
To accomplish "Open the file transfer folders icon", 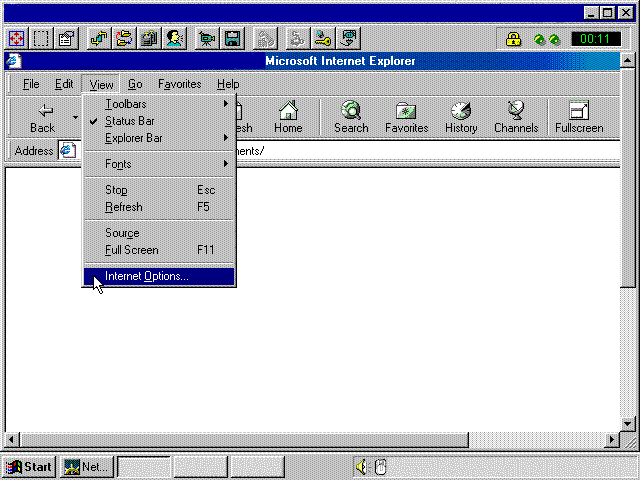I will point(124,39).
